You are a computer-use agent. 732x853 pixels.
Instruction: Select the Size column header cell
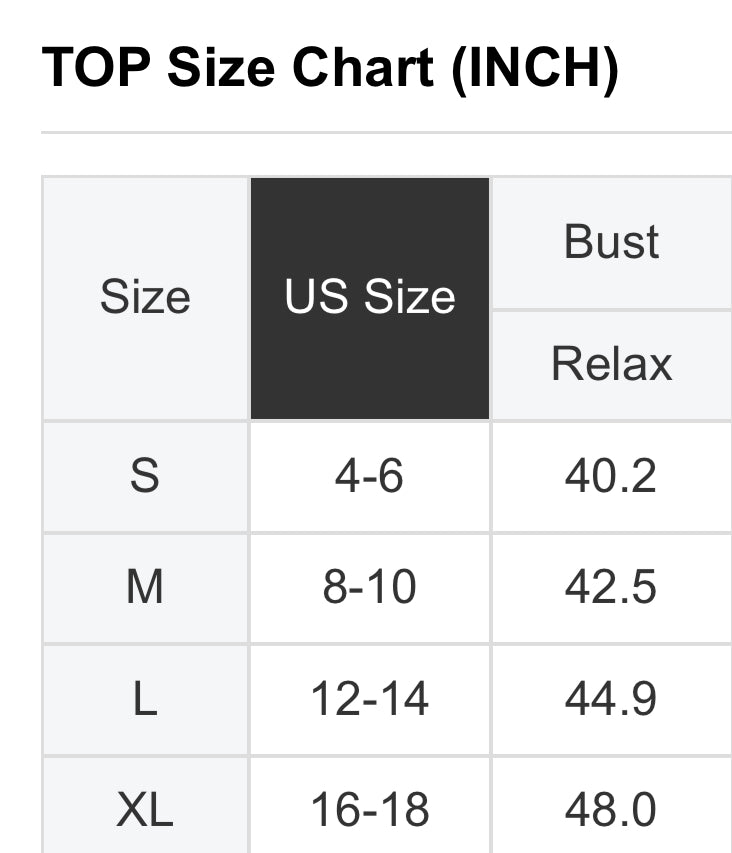145,298
